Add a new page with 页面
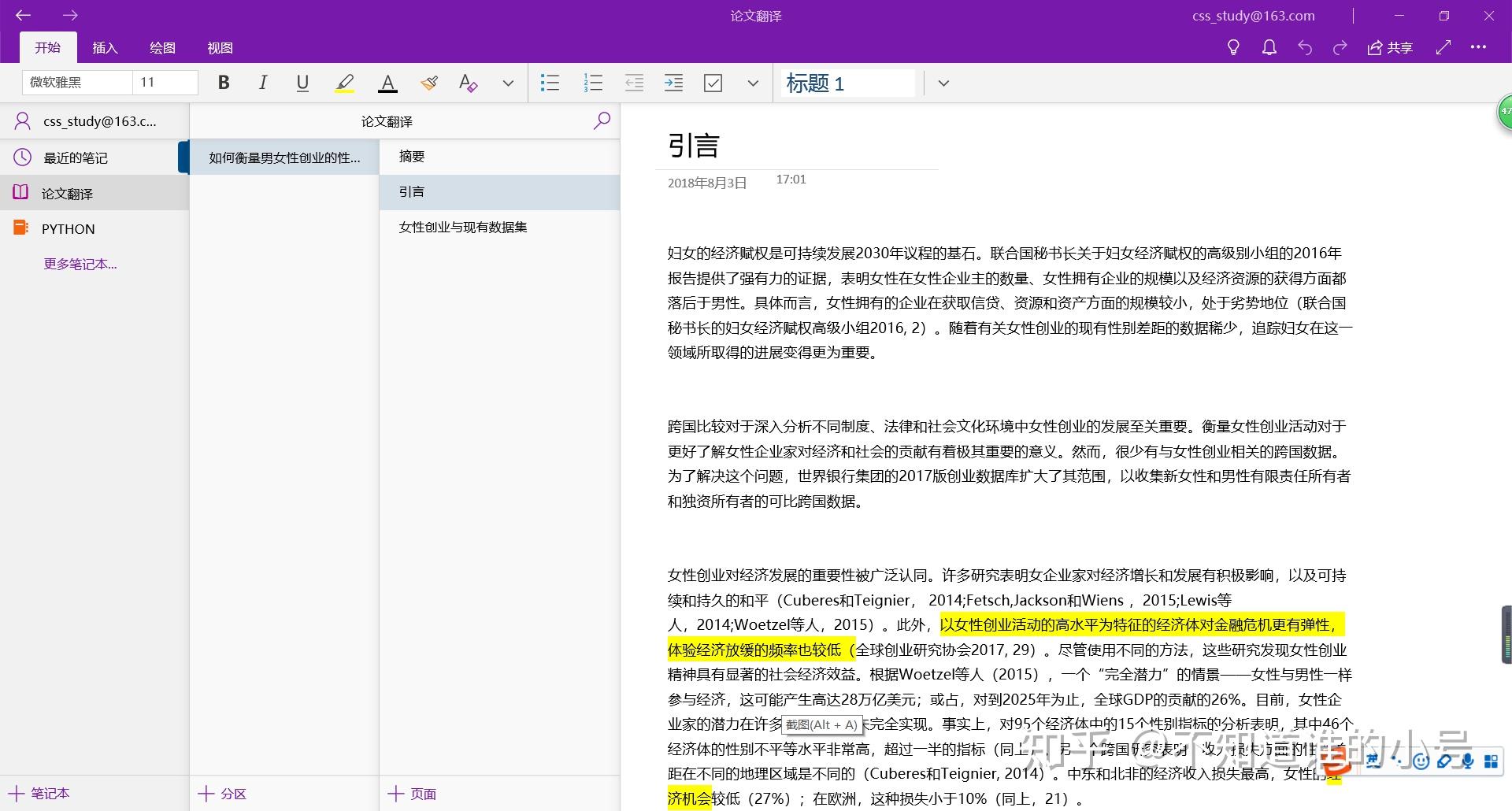This screenshot has width=1512, height=811. (x=412, y=793)
